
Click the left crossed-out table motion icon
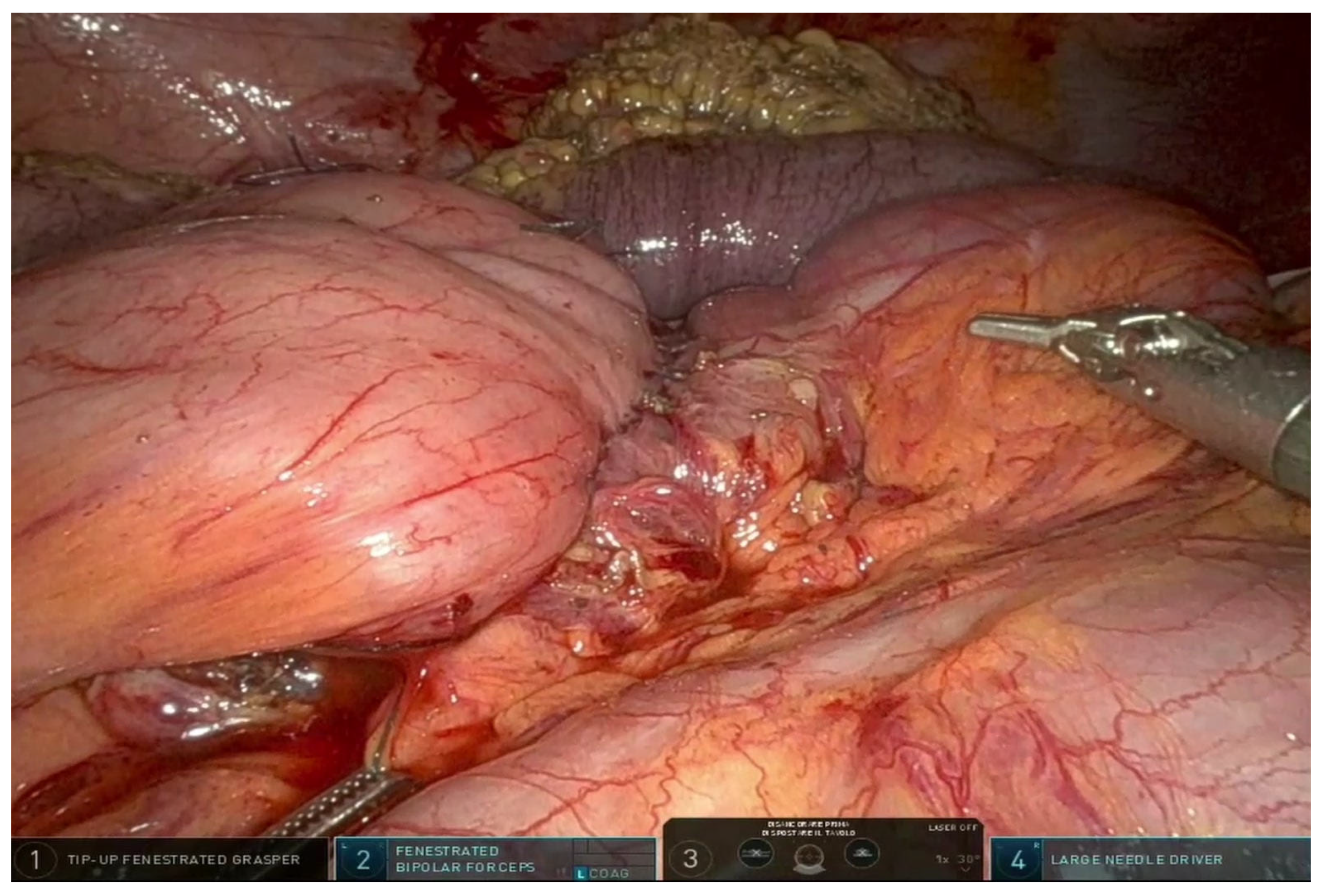click(756, 854)
